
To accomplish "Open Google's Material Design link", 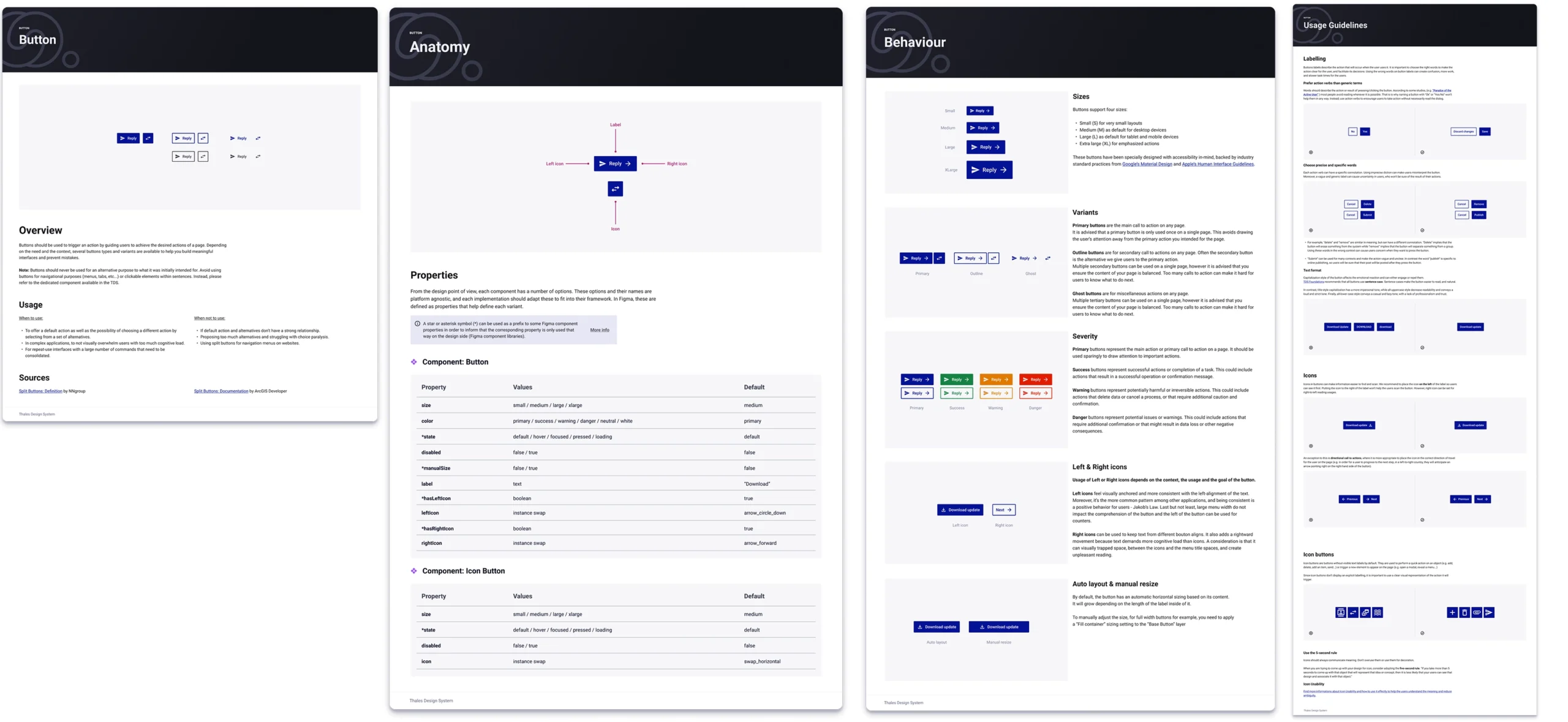I will coord(1147,164).
